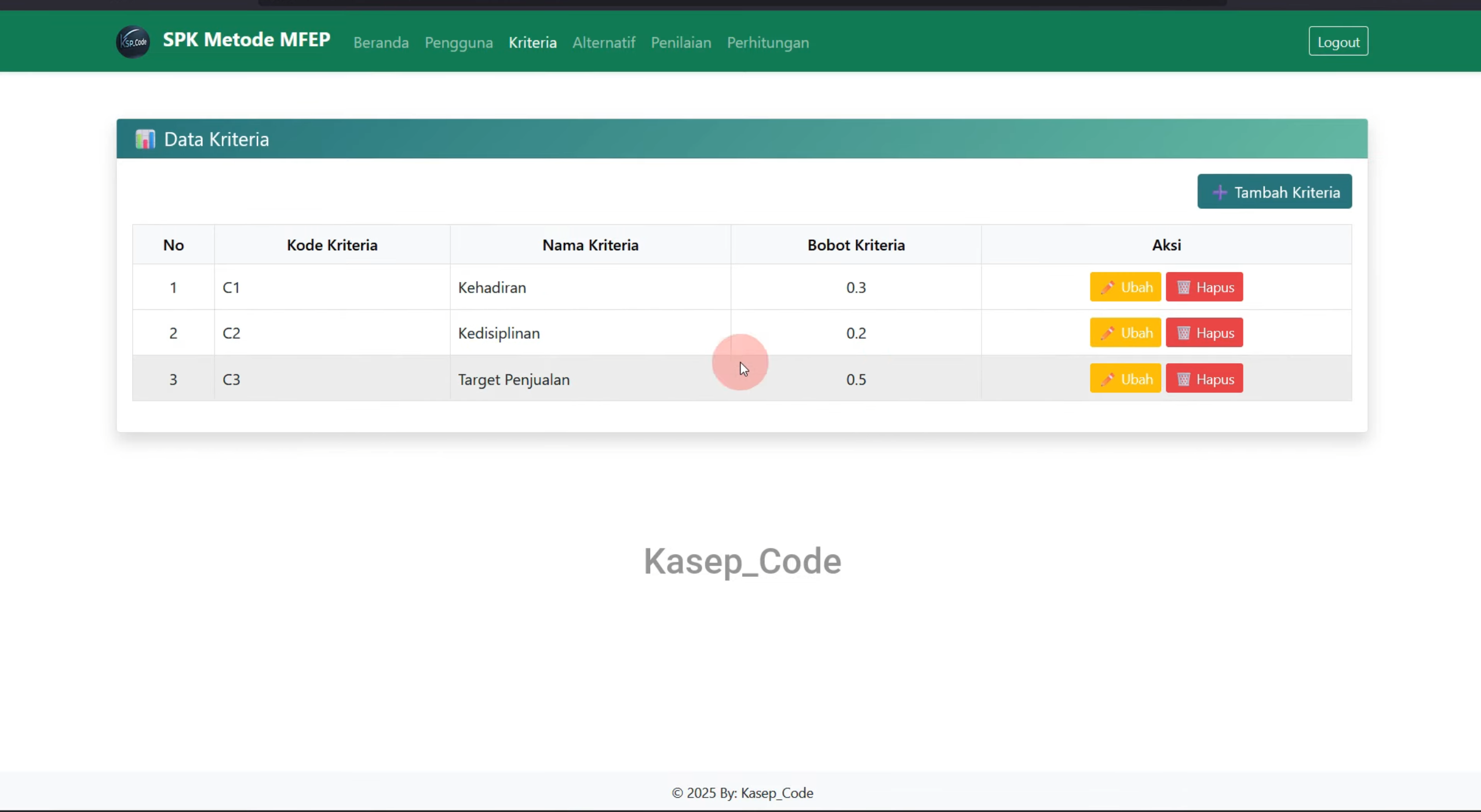Click the Kedisiplinan name cell
This screenshot has width=1481, height=812.
(x=590, y=333)
